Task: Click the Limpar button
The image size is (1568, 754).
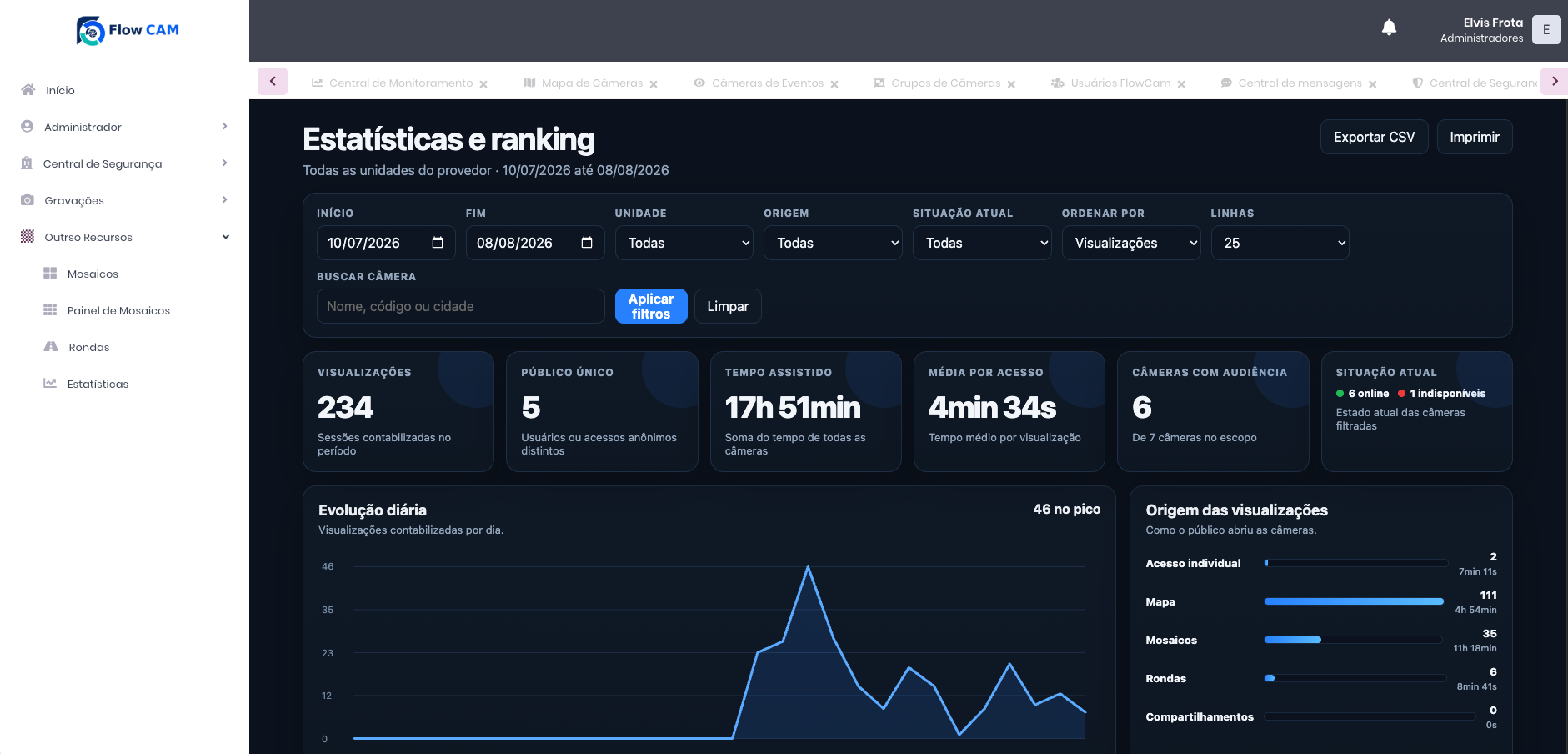Action: [x=728, y=306]
